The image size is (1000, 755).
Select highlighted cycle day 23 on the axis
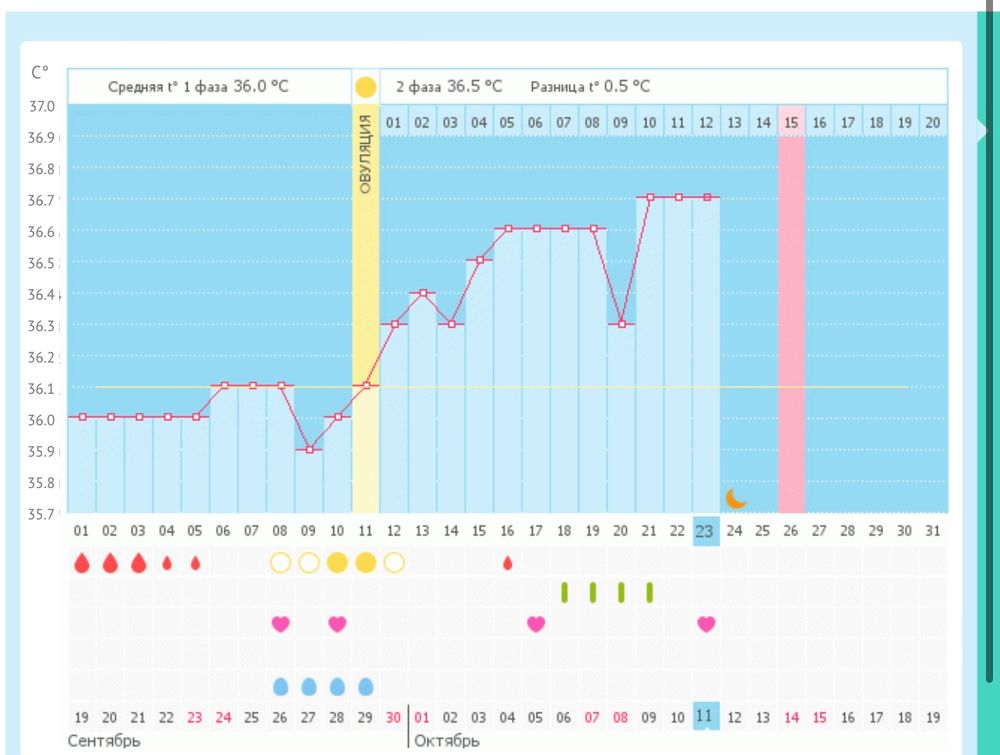point(706,530)
